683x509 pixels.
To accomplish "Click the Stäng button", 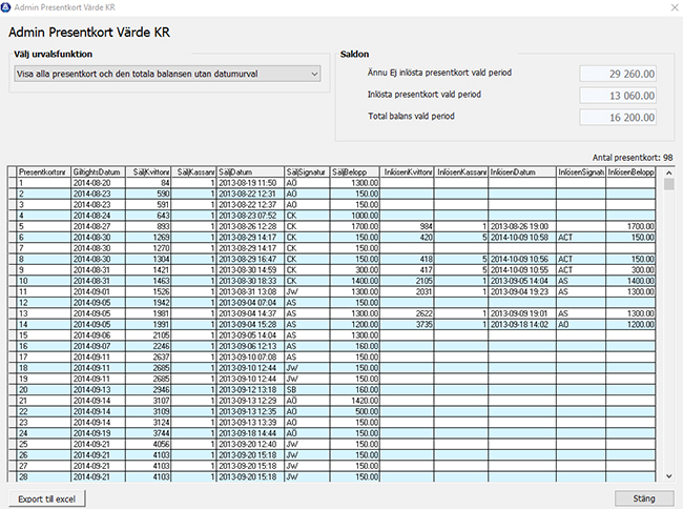I will click(644, 499).
